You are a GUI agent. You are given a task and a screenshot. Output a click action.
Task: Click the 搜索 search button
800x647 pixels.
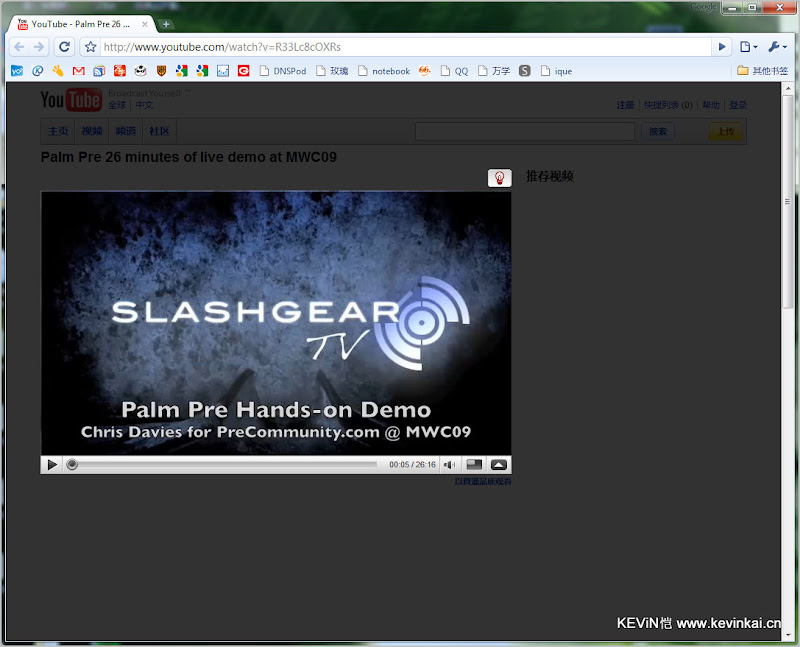(658, 132)
